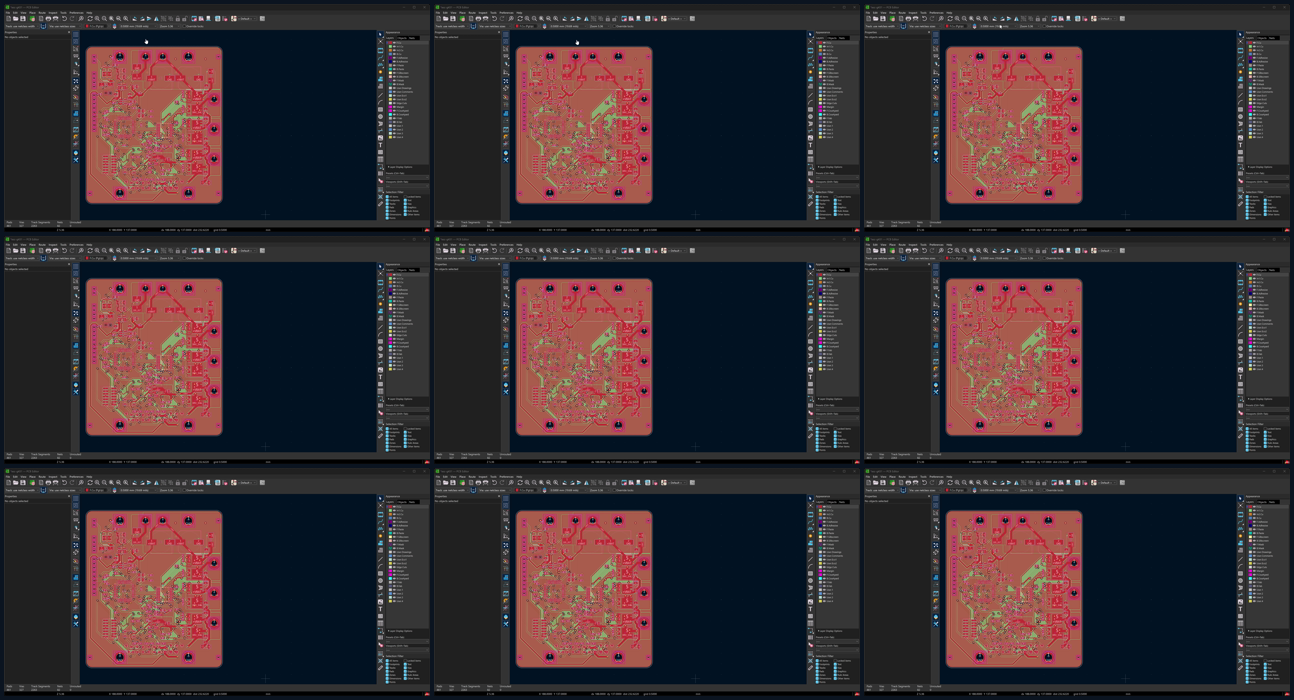Toggle Zones filter checkbox in the bottom-left window
Screen dimensions: 1294x700
(387, 675)
